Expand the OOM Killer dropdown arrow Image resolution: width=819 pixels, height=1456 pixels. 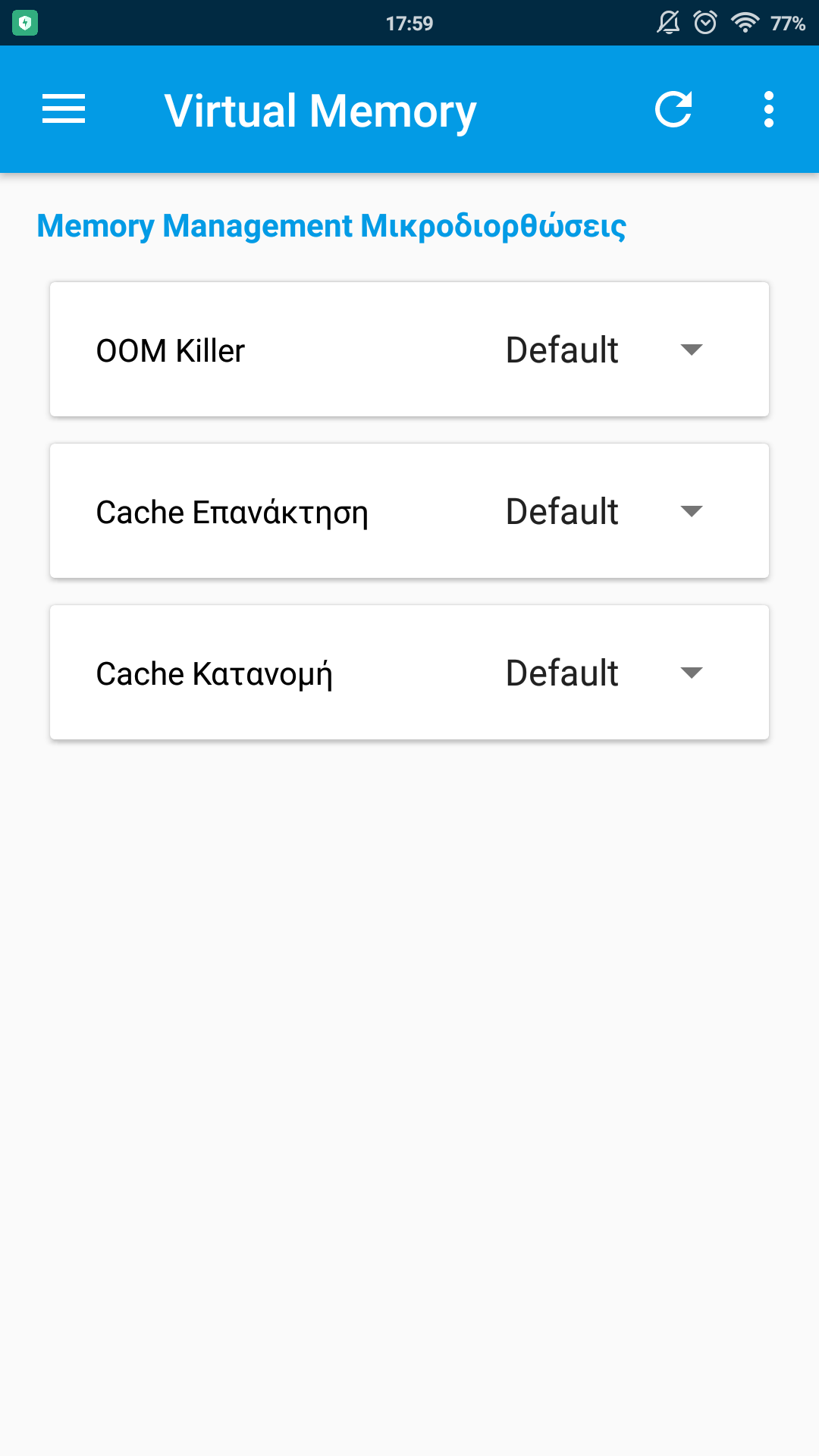click(x=692, y=350)
